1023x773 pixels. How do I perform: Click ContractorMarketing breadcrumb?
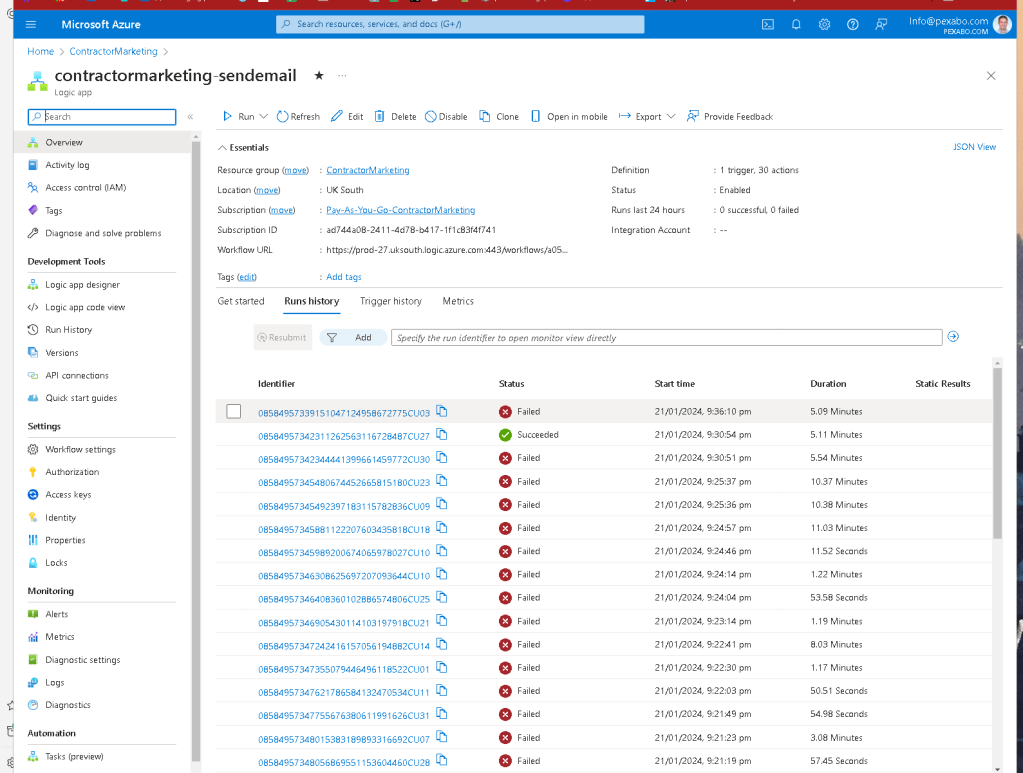[114, 52]
